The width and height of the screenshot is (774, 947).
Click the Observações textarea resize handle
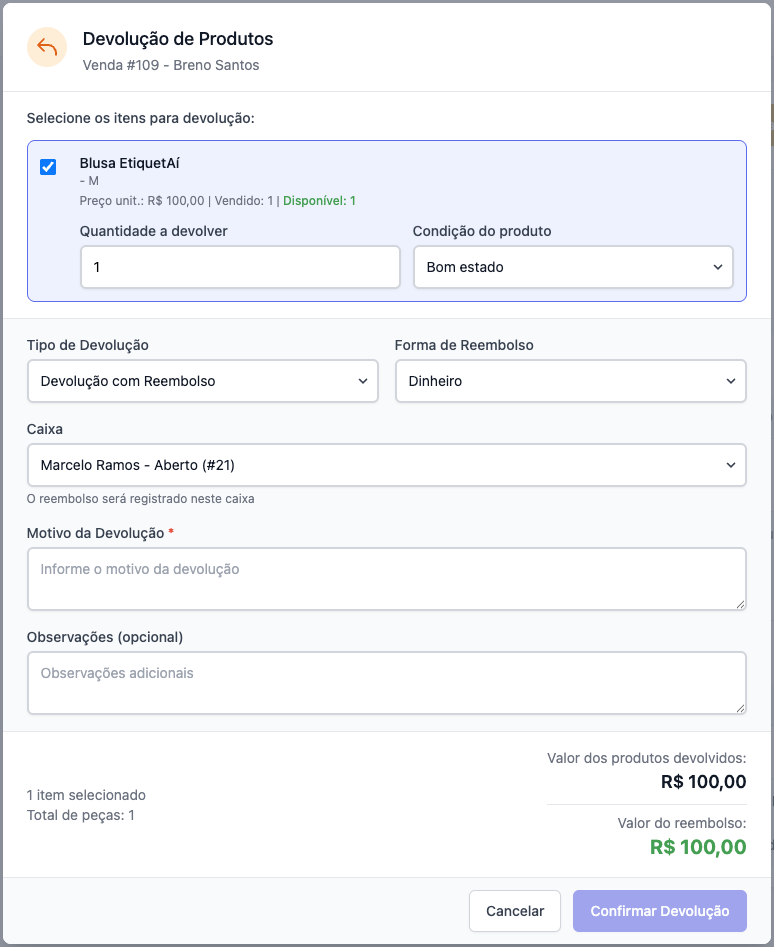[x=740, y=708]
